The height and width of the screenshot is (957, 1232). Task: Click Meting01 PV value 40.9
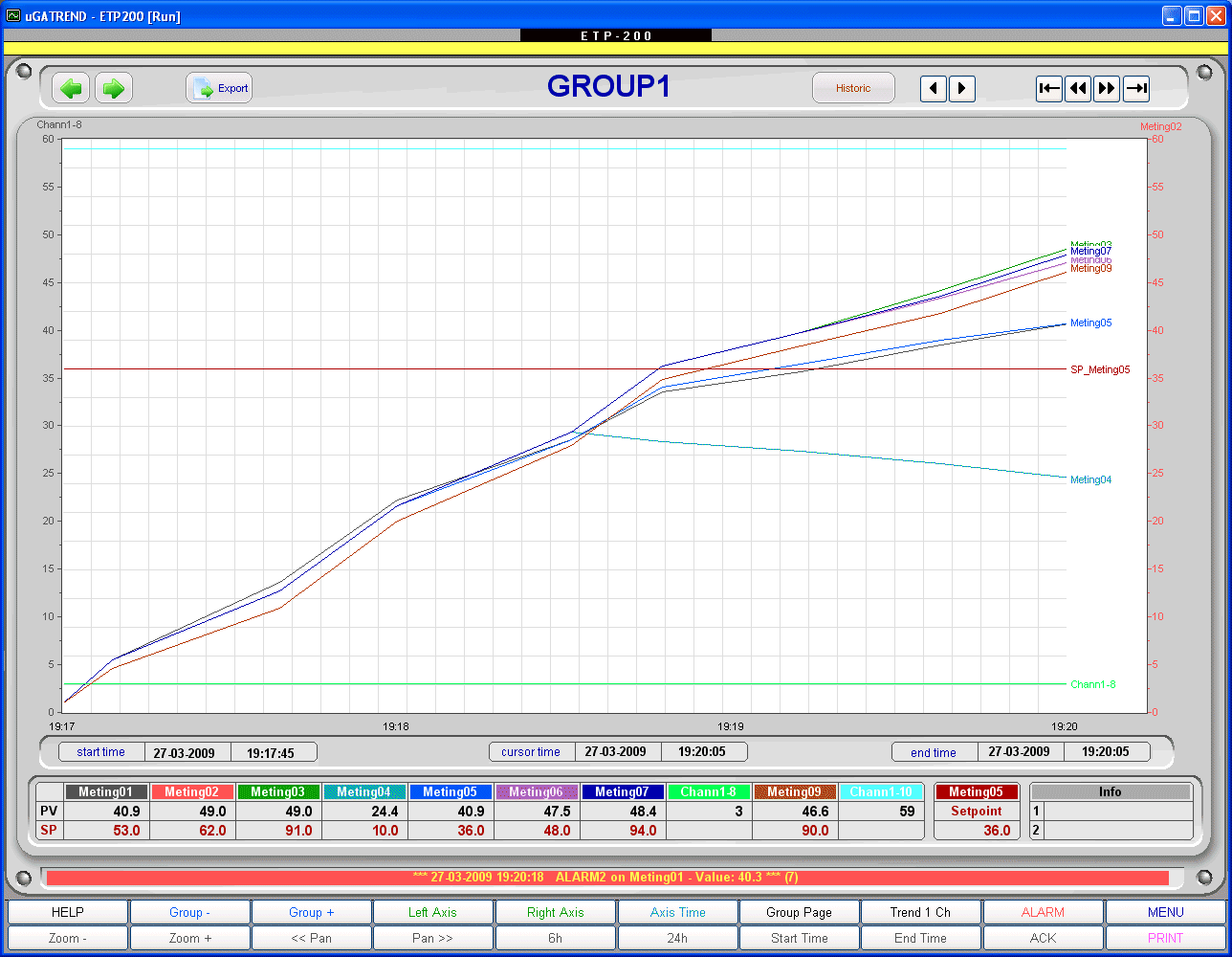106,812
